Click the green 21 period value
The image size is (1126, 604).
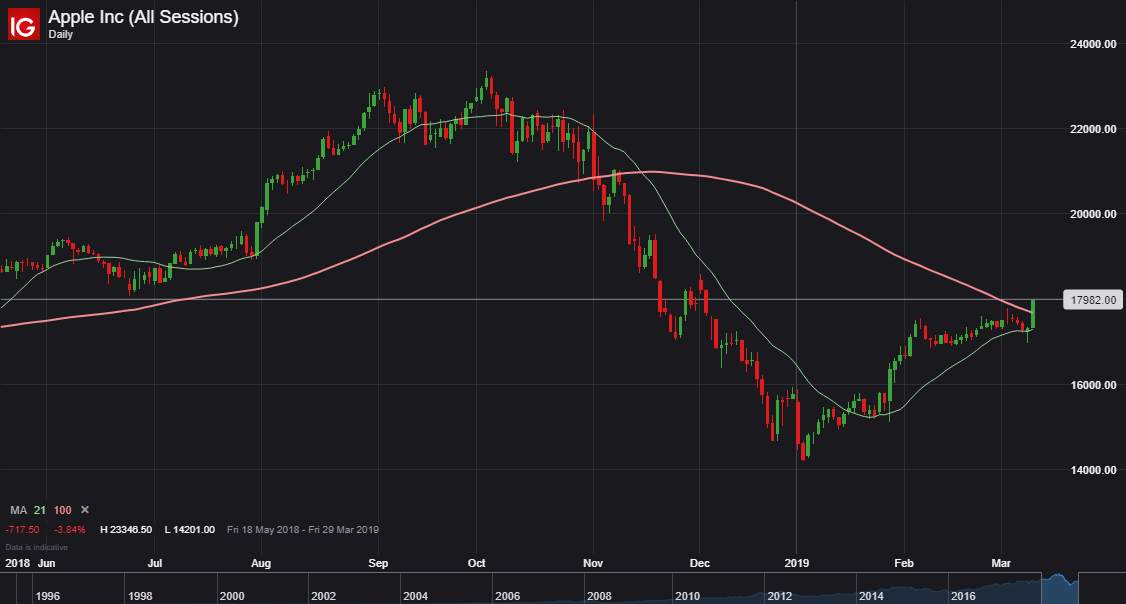coord(39,510)
